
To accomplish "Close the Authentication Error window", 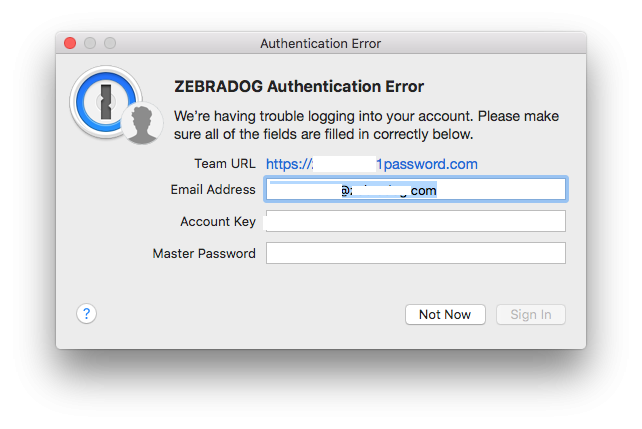I will [70, 43].
